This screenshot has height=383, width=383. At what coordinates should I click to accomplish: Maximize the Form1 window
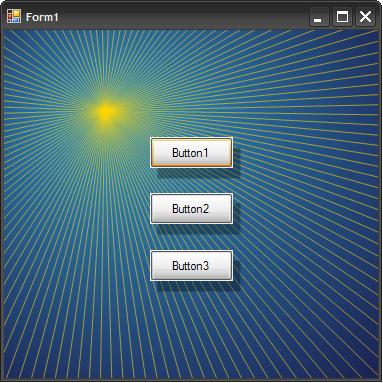coord(342,17)
